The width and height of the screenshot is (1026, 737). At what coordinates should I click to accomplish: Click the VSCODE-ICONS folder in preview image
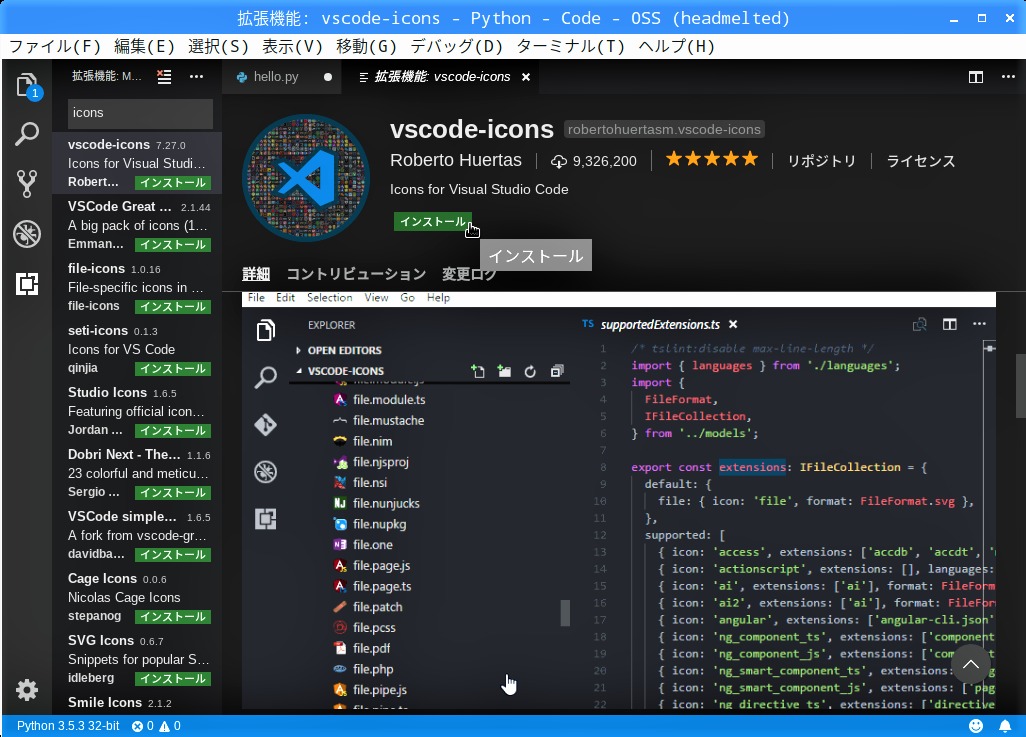[x=345, y=371]
